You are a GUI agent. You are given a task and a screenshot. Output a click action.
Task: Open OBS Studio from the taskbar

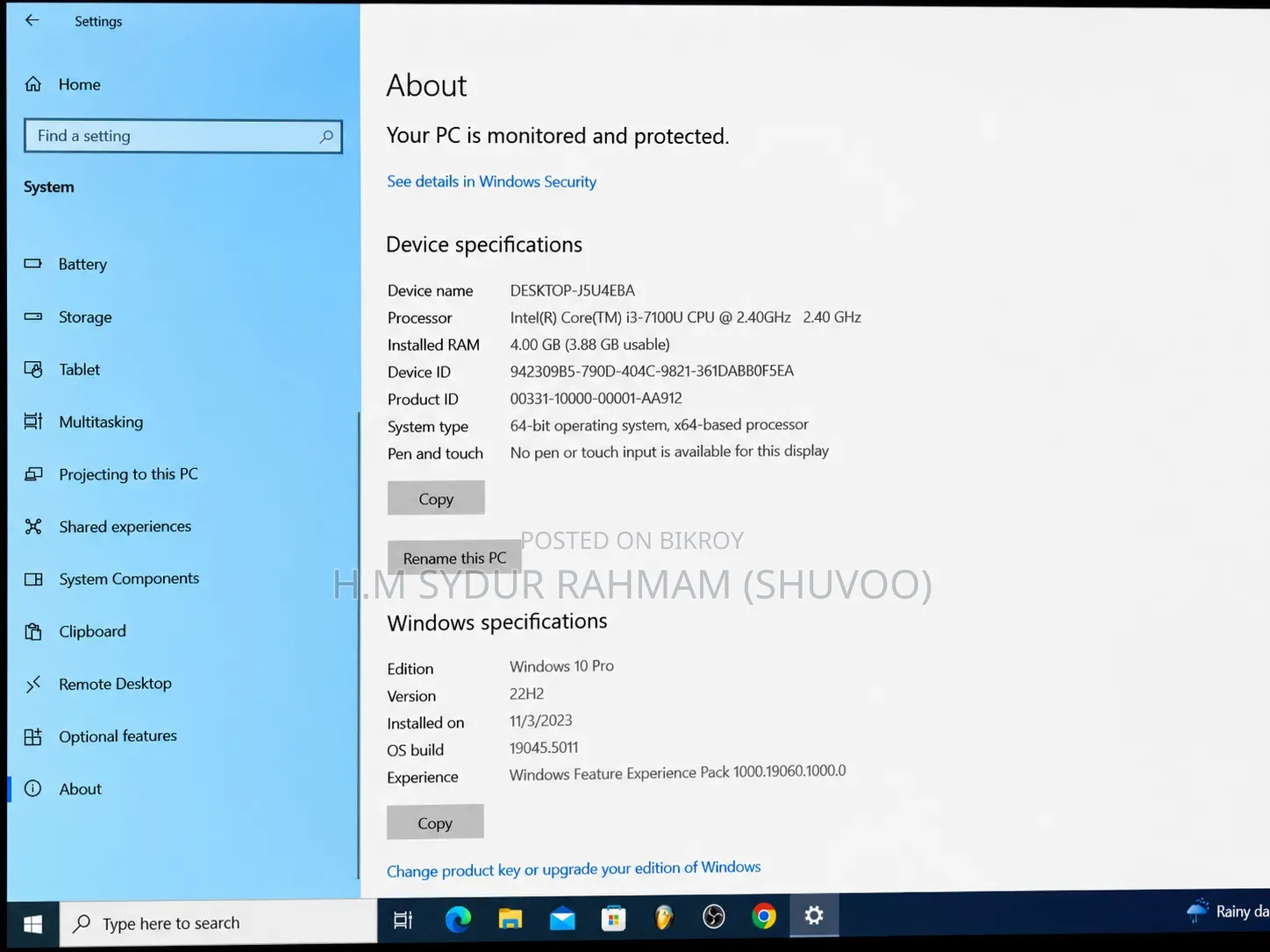tap(714, 917)
